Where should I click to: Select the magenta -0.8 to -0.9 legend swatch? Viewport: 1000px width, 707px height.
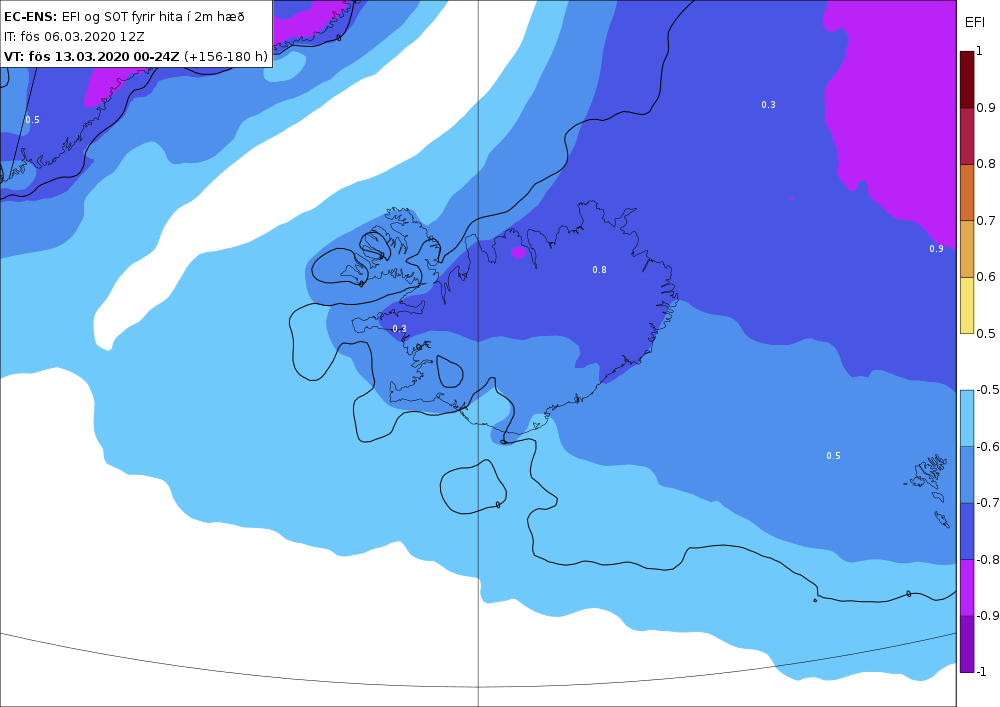967,587
